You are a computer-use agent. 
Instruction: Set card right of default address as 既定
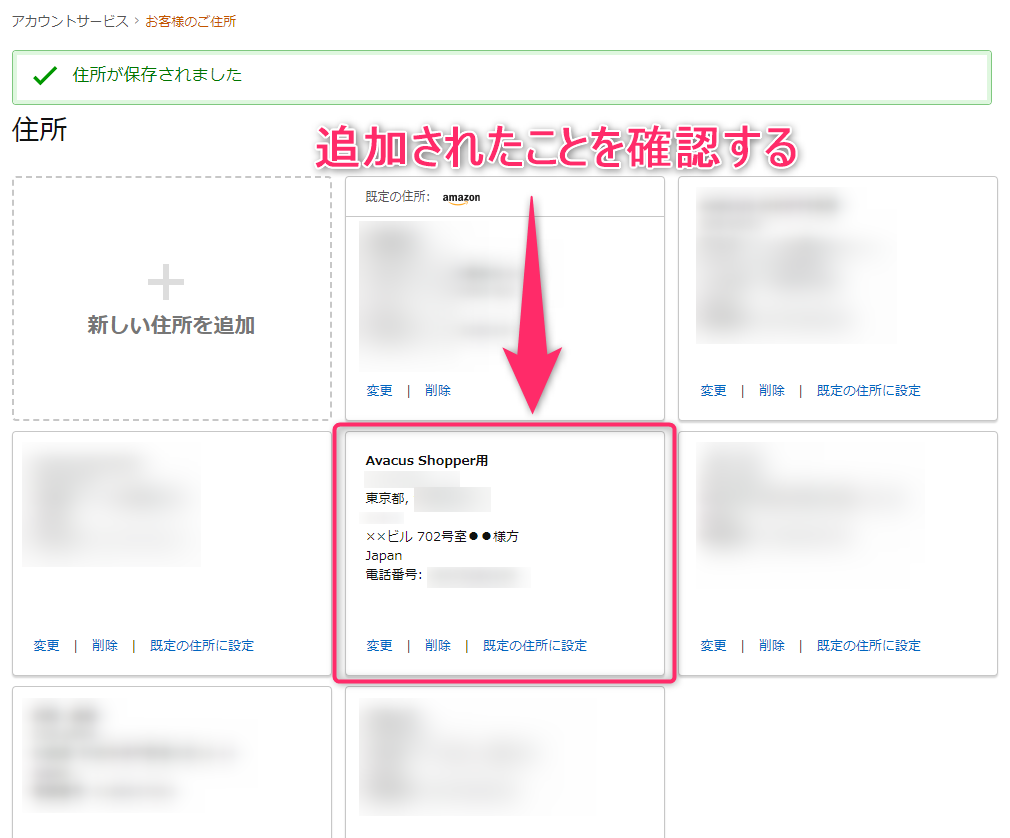868,391
